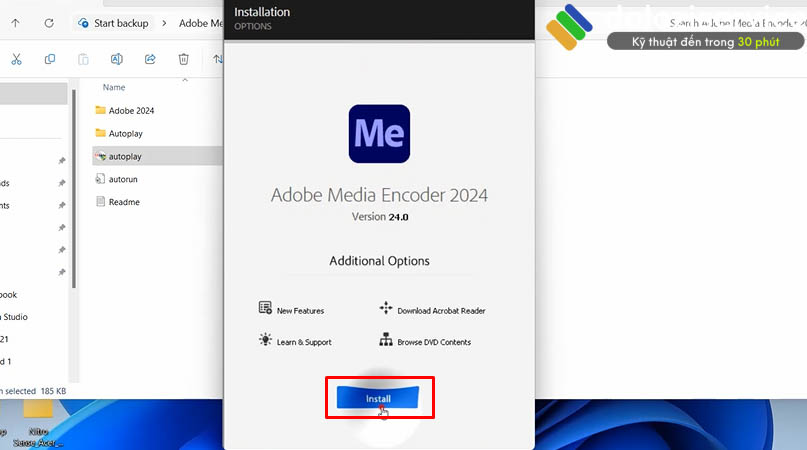The width and height of the screenshot is (807, 450).
Task: Select the Autoplay folder
Action: (x=125, y=133)
